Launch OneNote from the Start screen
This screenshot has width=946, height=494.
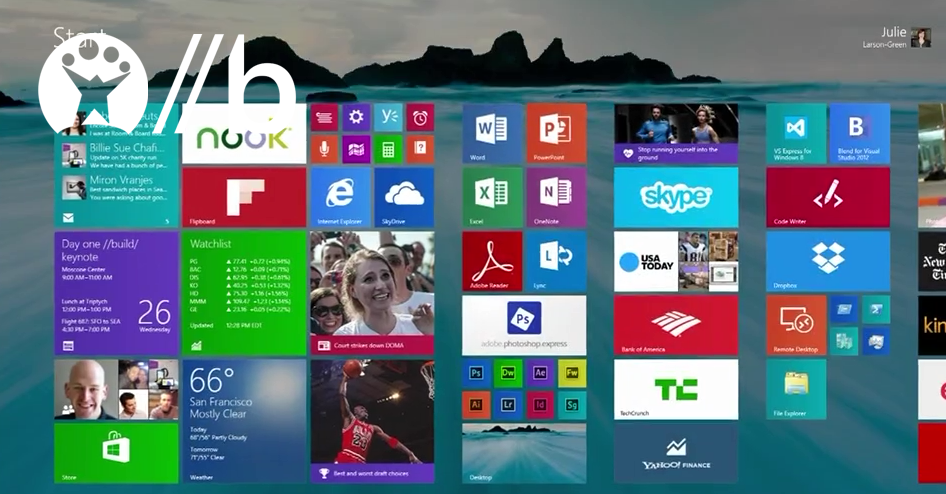coord(556,197)
